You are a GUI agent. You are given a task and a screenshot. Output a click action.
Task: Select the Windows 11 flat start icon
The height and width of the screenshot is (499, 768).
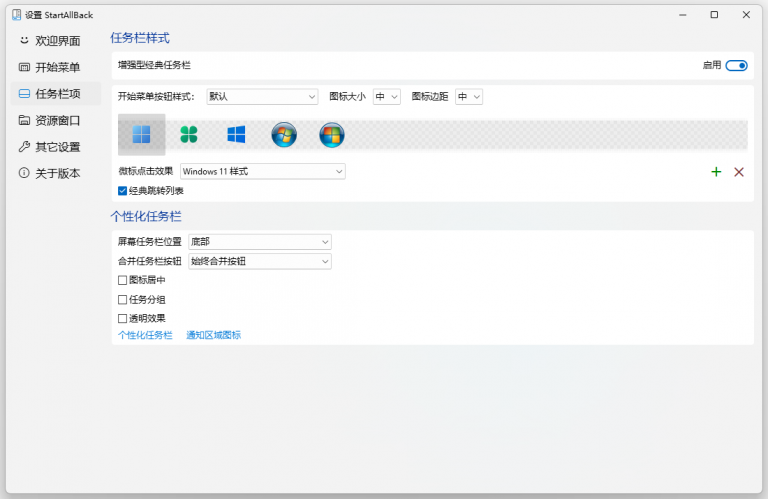[x=142, y=135]
